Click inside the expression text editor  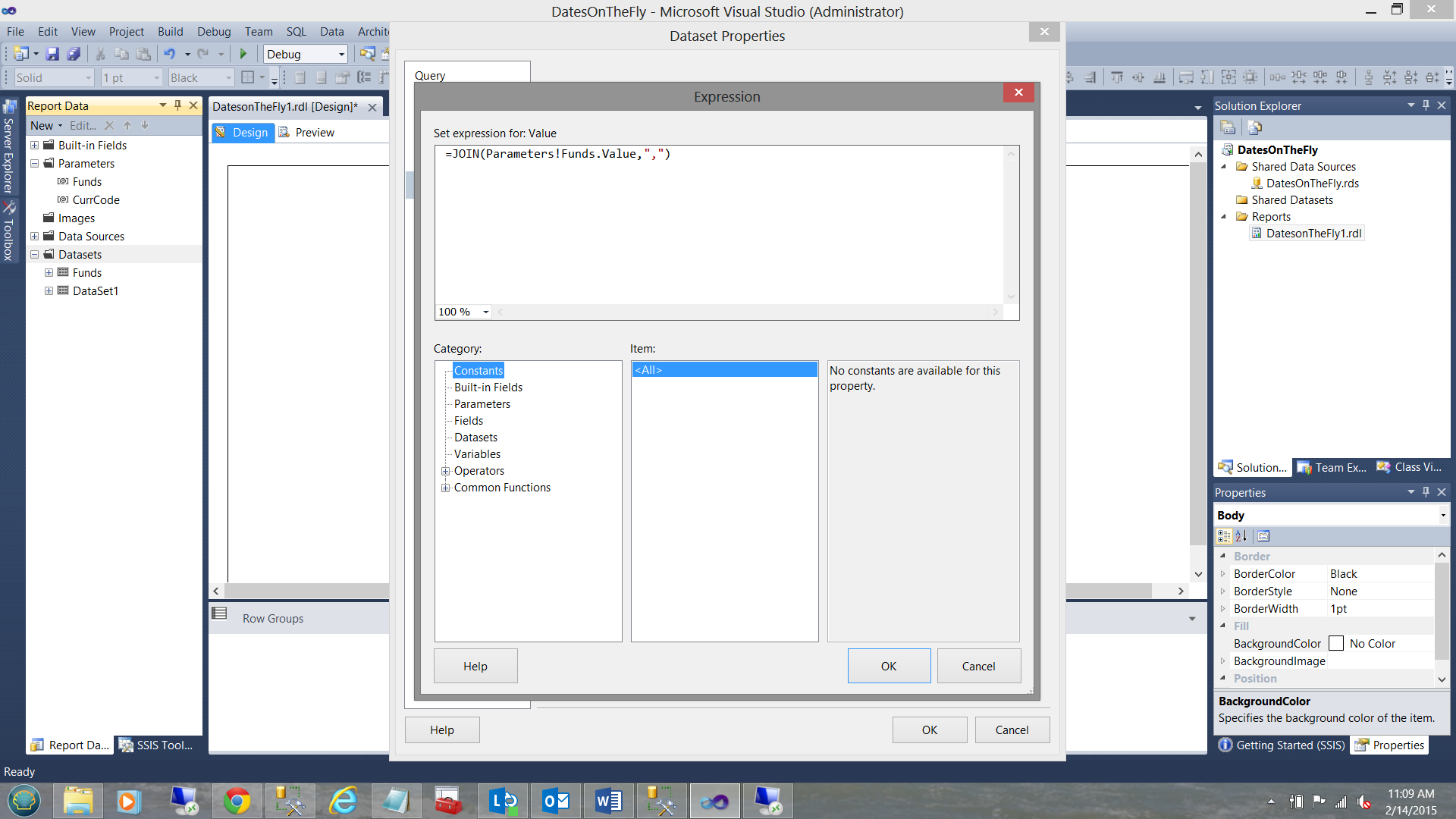(x=720, y=227)
